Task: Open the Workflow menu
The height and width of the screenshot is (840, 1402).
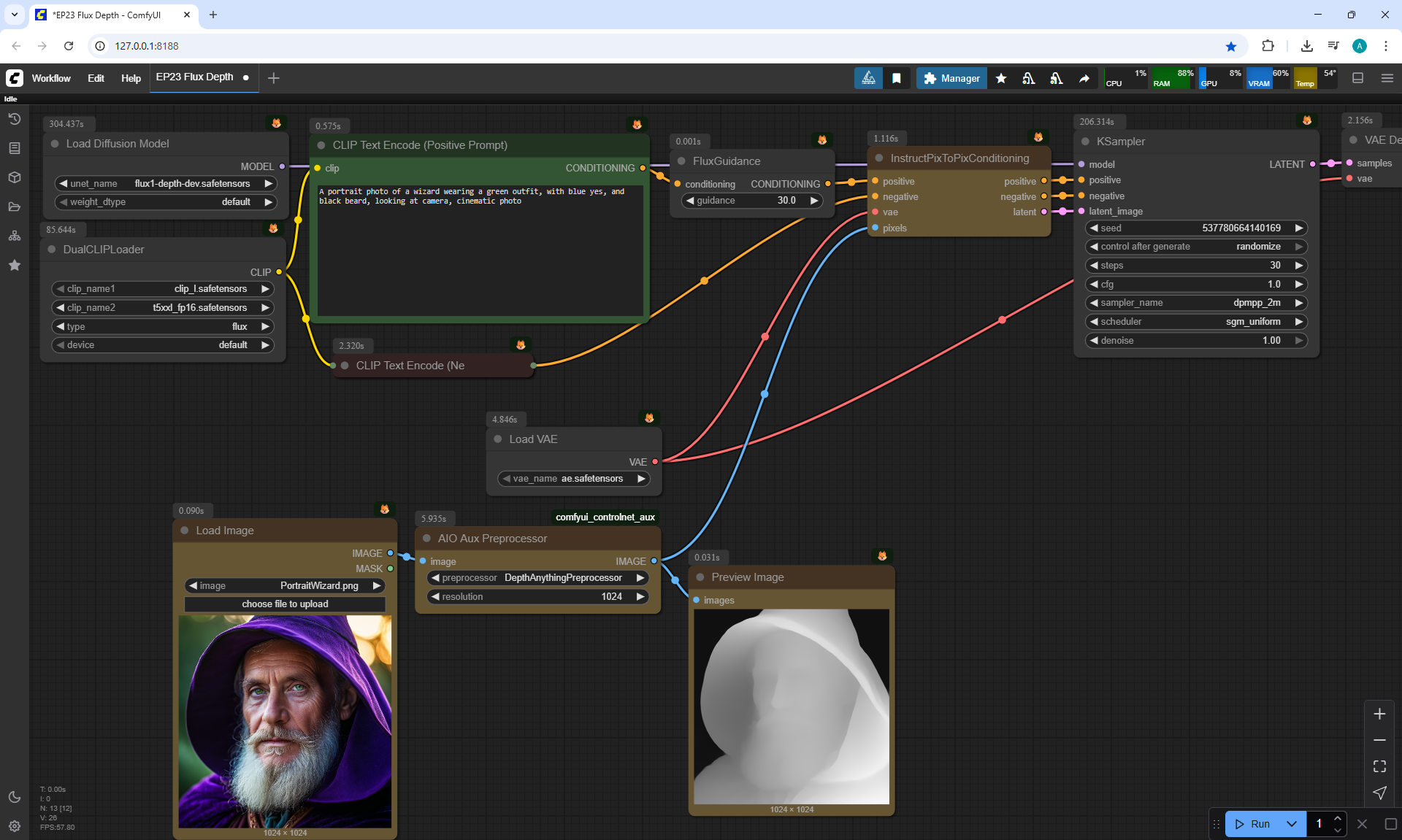Action: (x=51, y=78)
